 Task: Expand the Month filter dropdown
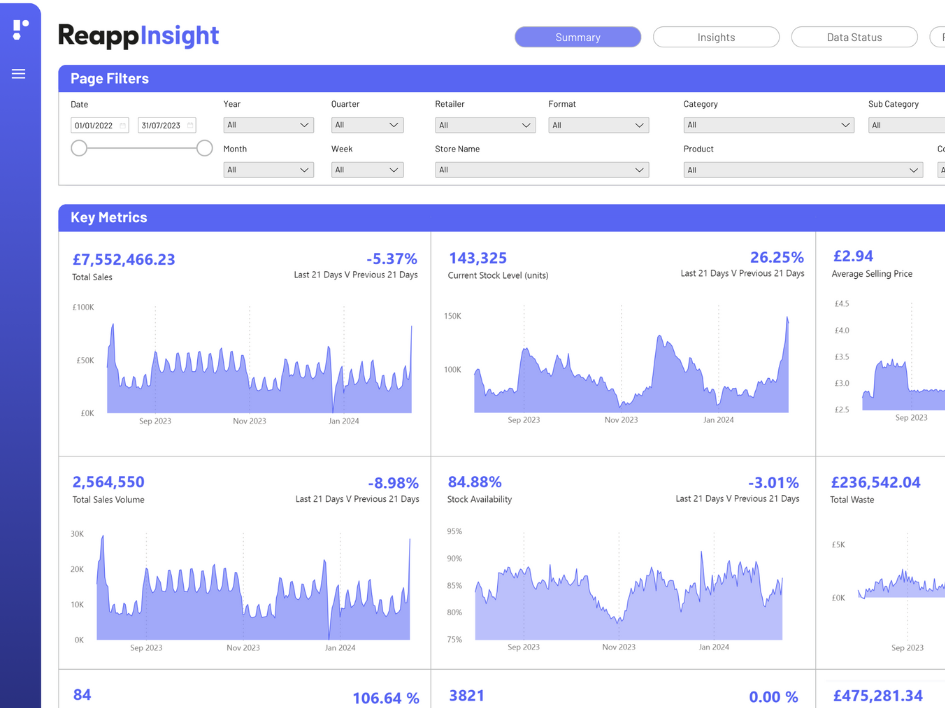pos(267,169)
